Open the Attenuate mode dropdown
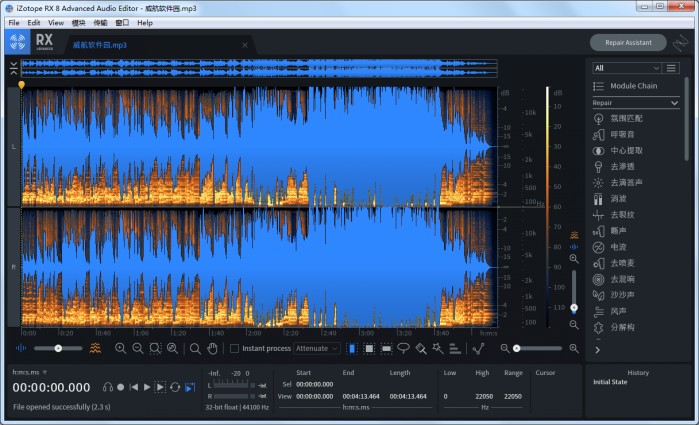Screen dimensions: 699x425 click(317, 348)
